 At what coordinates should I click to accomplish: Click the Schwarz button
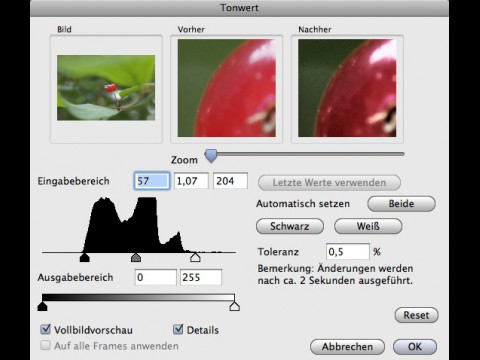(290, 226)
